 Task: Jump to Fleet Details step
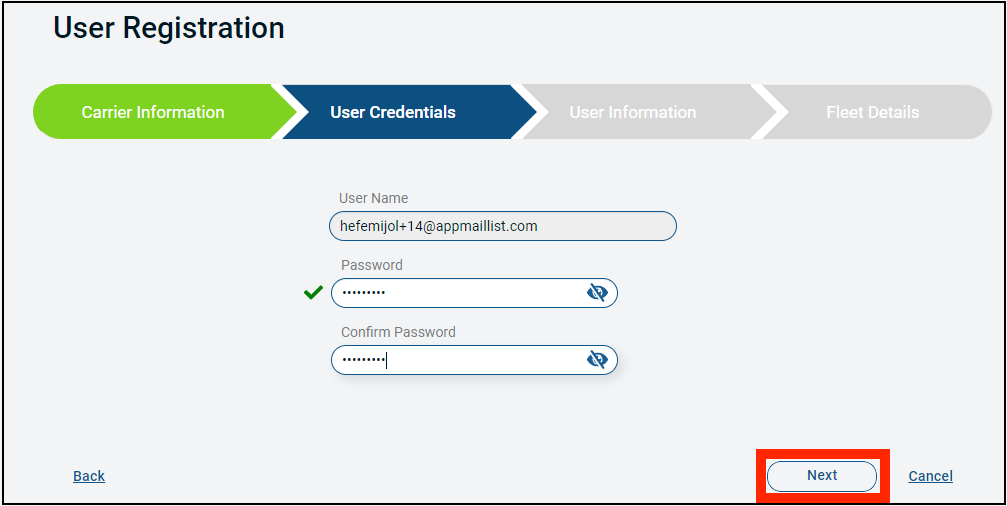point(872,112)
